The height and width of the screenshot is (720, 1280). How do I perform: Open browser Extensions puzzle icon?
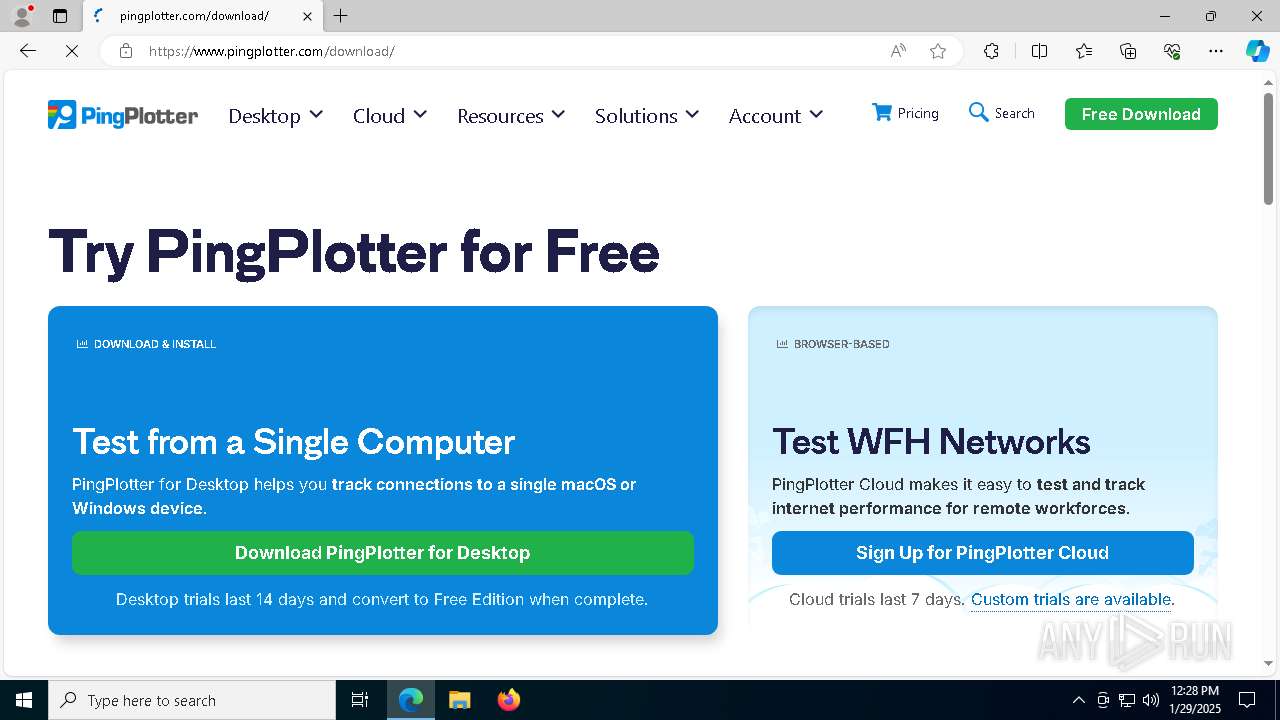pyautogui.click(x=991, y=51)
